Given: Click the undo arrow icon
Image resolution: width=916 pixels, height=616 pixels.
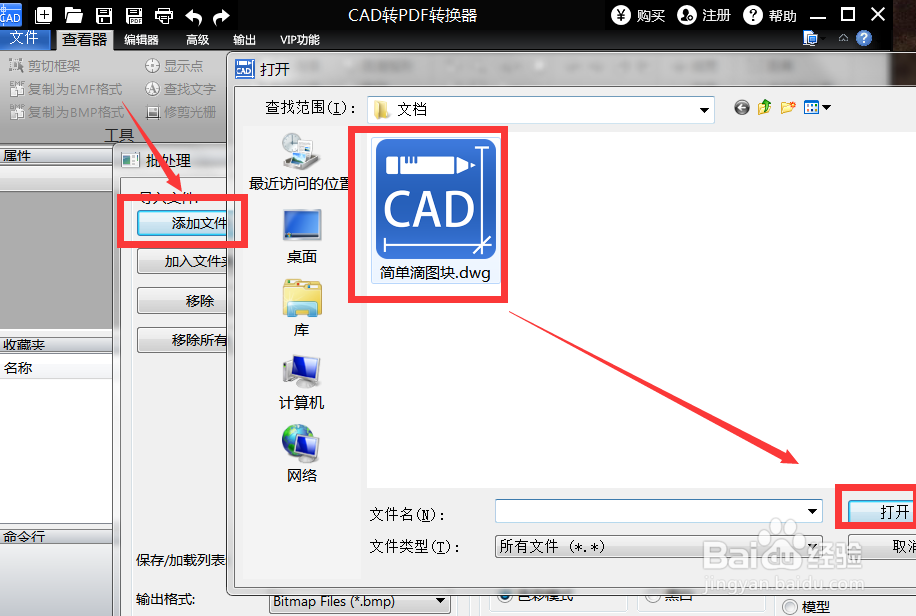Looking at the screenshot, I should (x=192, y=15).
